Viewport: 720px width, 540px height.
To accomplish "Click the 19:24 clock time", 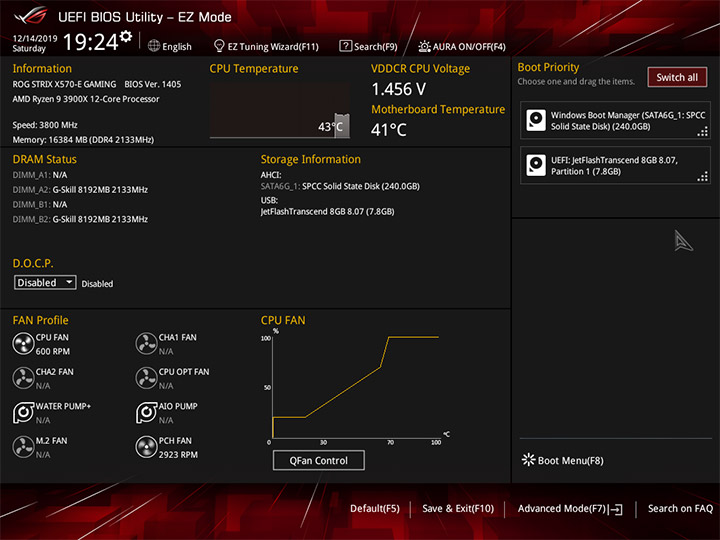I will pos(90,42).
